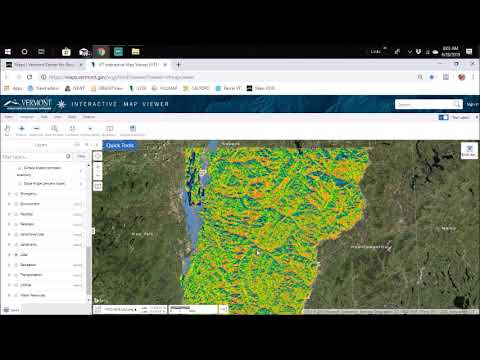Click the Zoom Out minus tool

click(x=36, y=129)
